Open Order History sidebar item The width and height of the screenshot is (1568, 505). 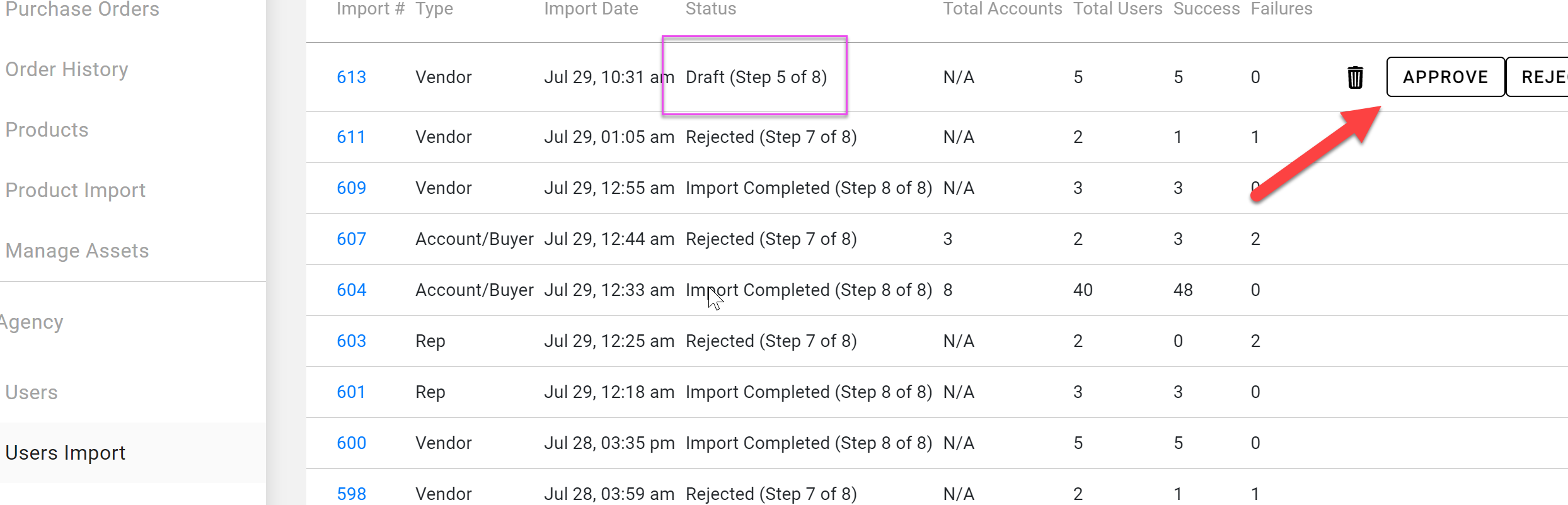click(x=67, y=69)
